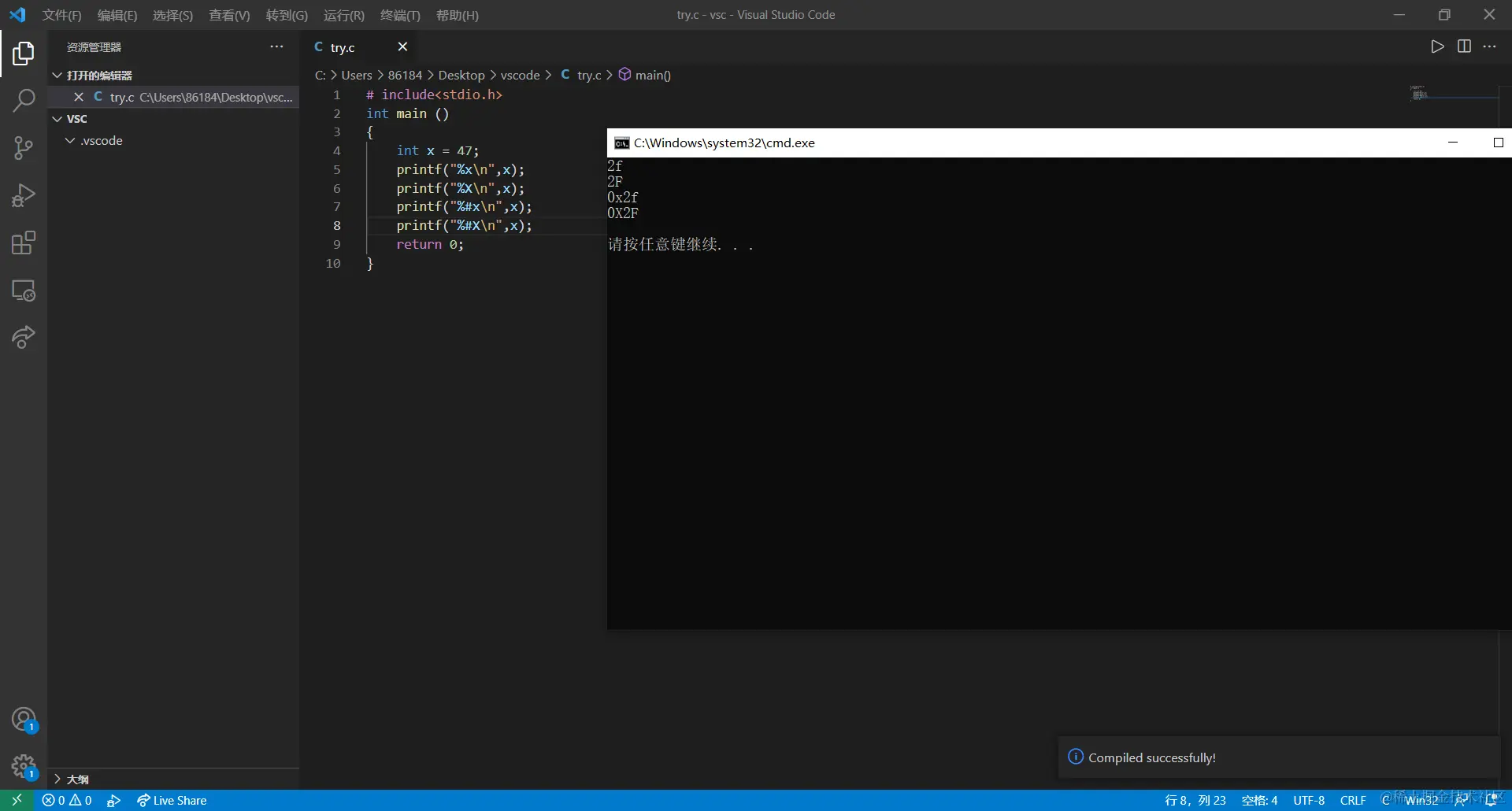
Task: Minimize the cmd.exe console window
Action: coord(1453,143)
